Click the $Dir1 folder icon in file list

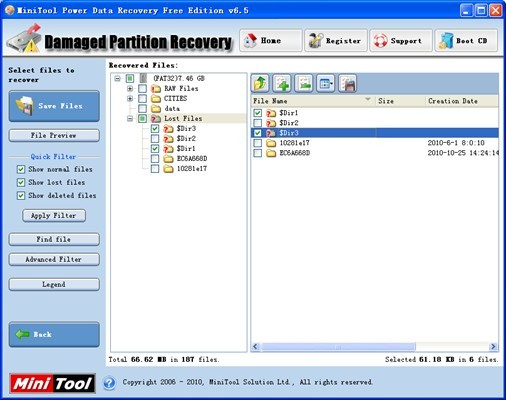[271, 113]
